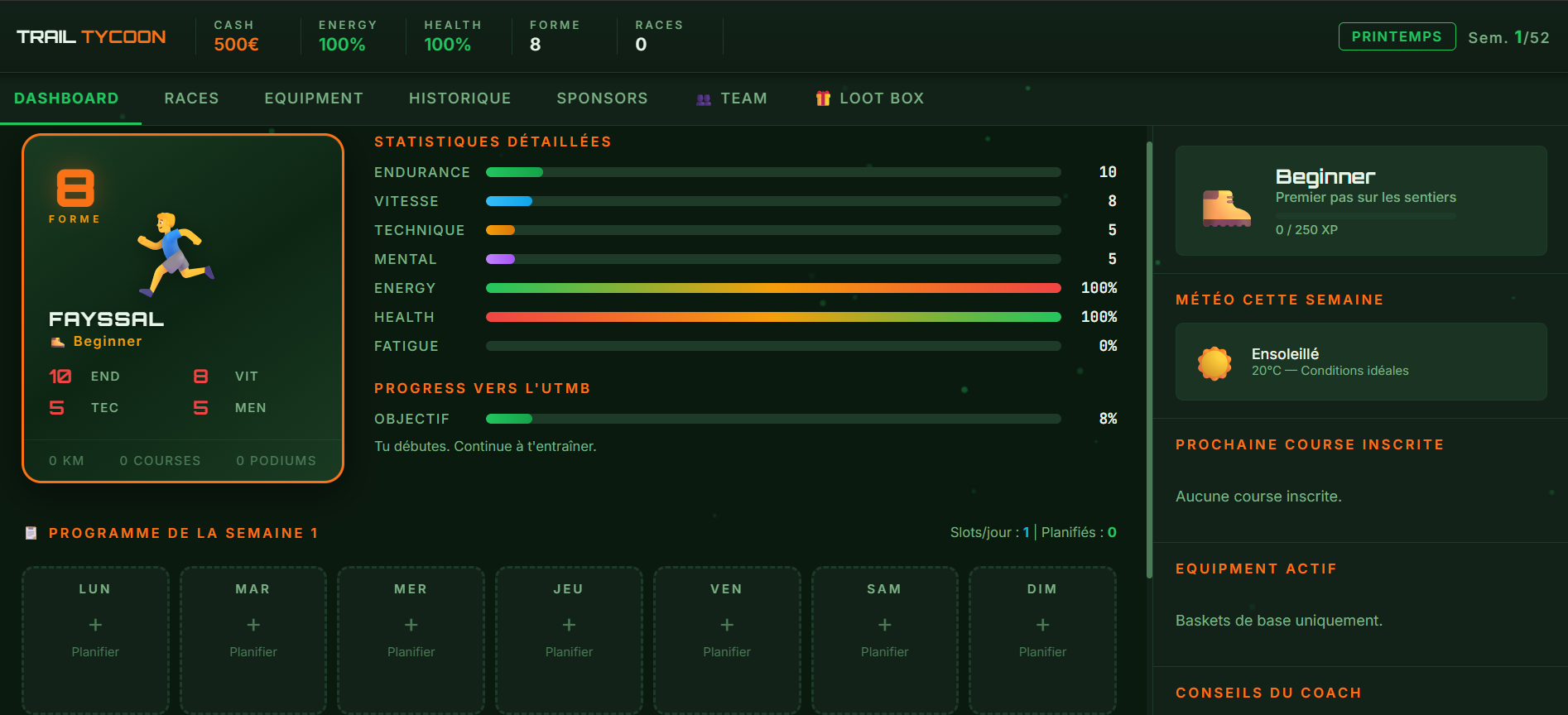Click the 0 / 250 XP text
1568x715 pixels.
(x=1306, y=230)
